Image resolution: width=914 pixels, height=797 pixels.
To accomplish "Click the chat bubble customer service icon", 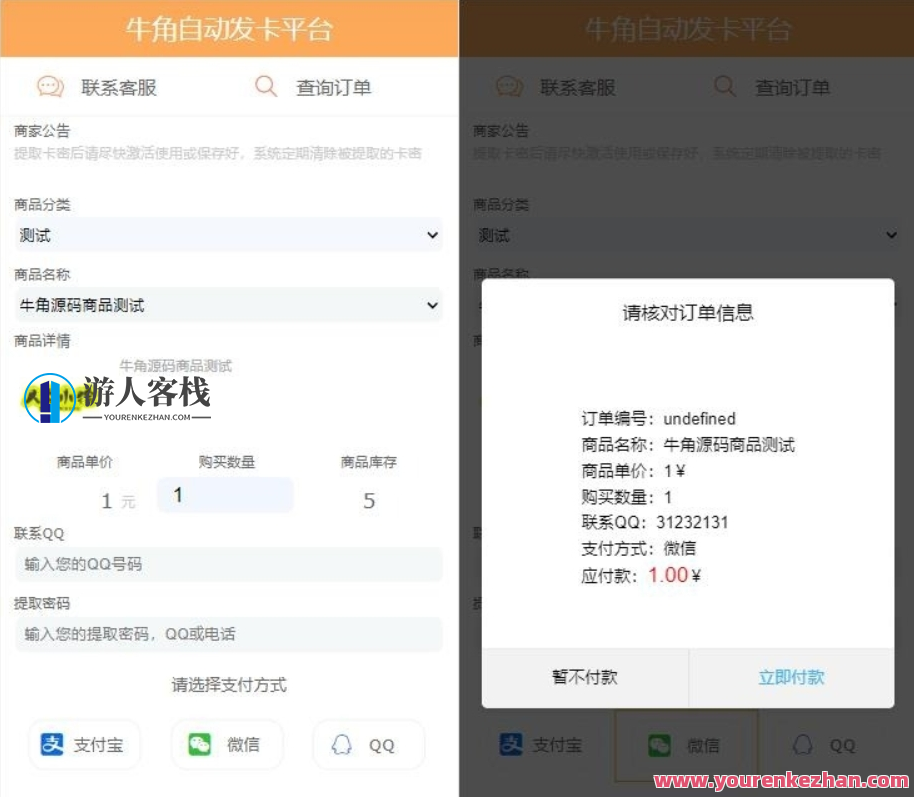I will (x=52, y=86).
